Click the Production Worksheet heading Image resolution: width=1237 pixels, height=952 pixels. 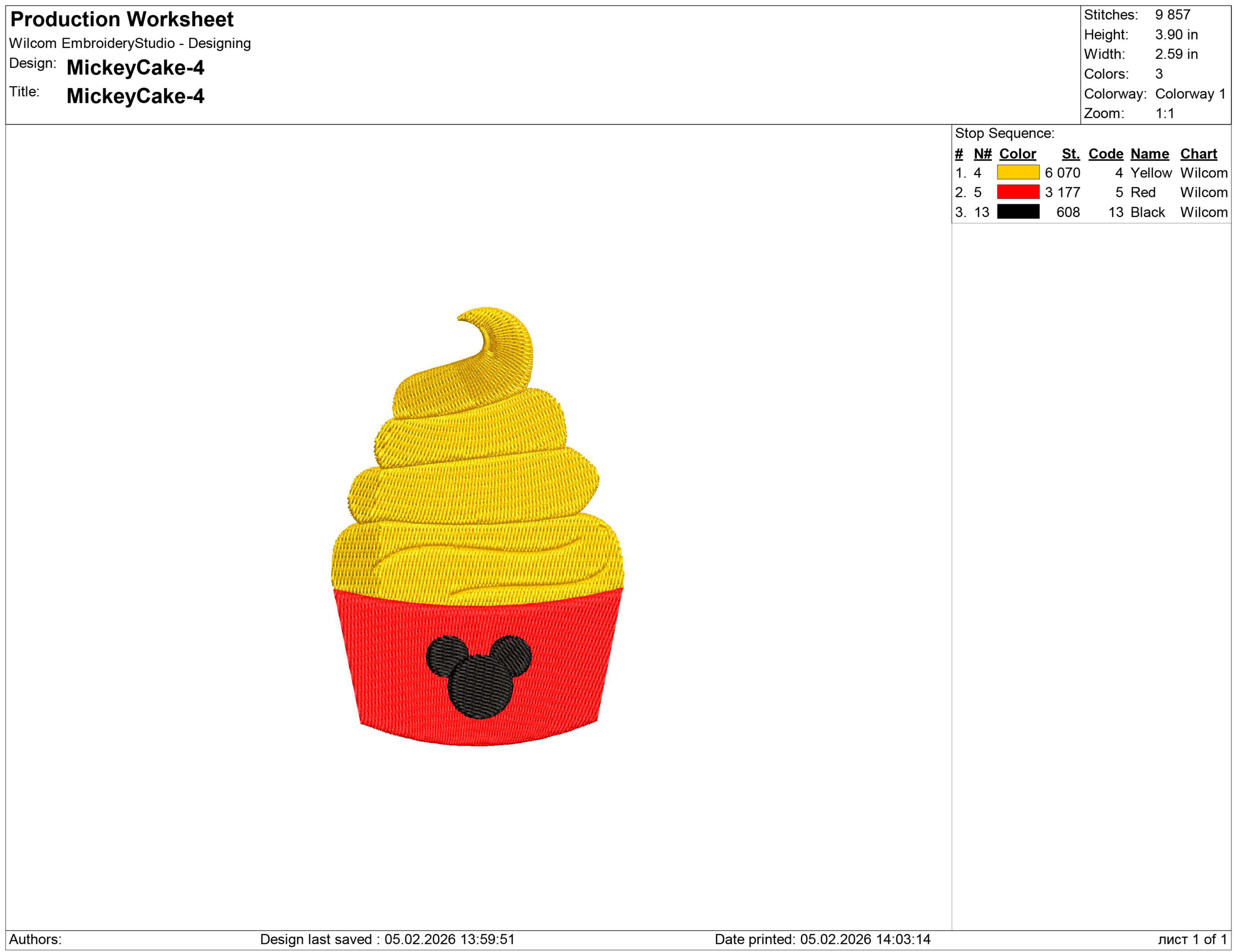[122, 19]
